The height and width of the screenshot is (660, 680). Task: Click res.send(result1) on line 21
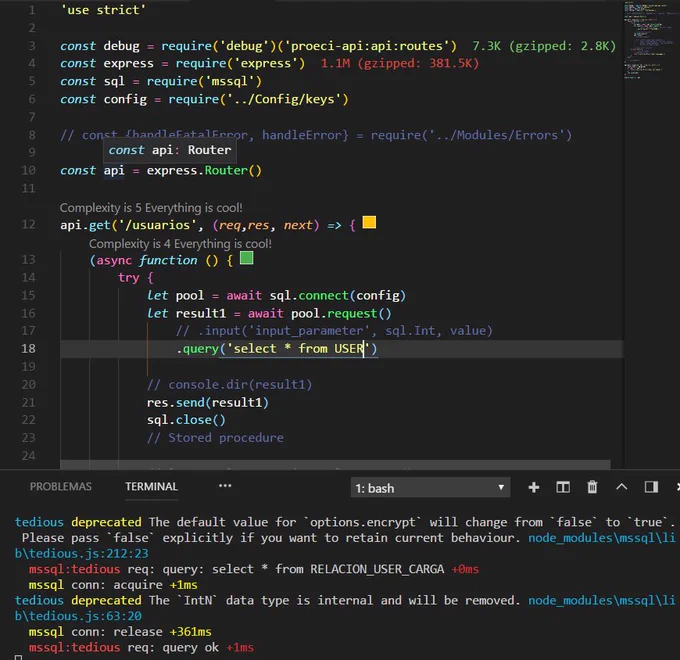[x=207, y=402]
